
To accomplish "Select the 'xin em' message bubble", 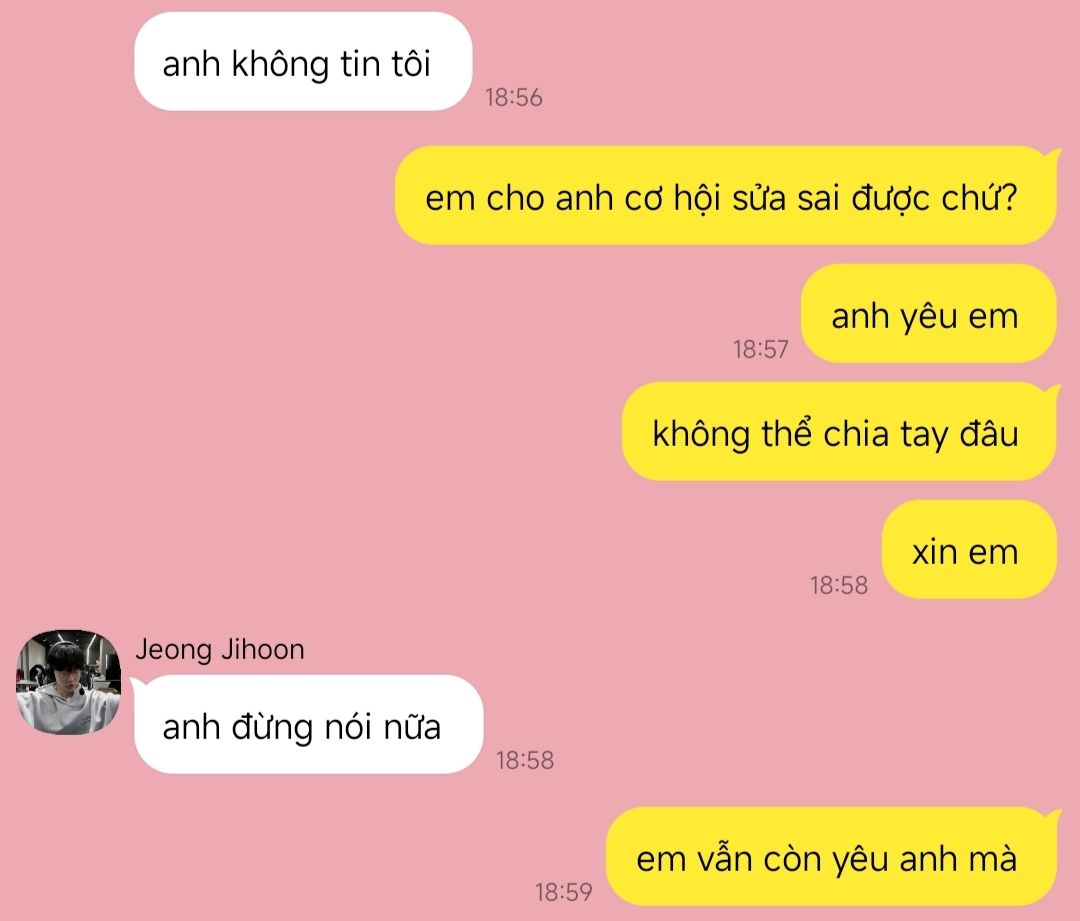I will point(969,550).
